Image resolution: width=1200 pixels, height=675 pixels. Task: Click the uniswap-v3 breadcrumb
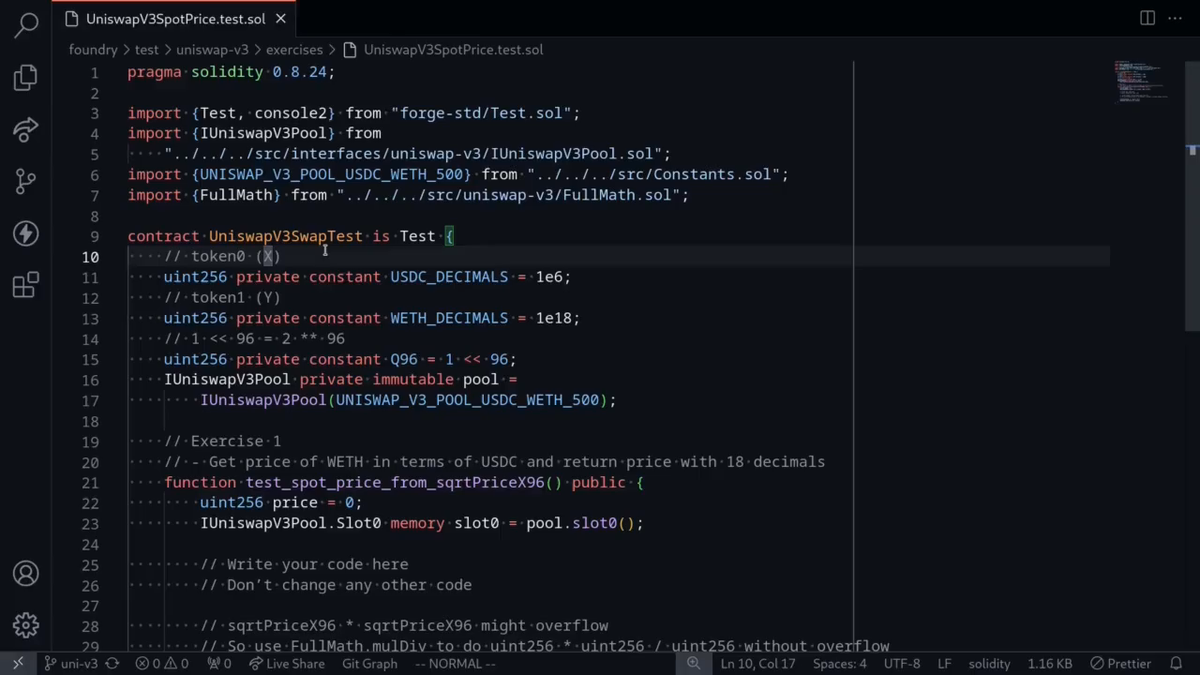pos(212,49)
